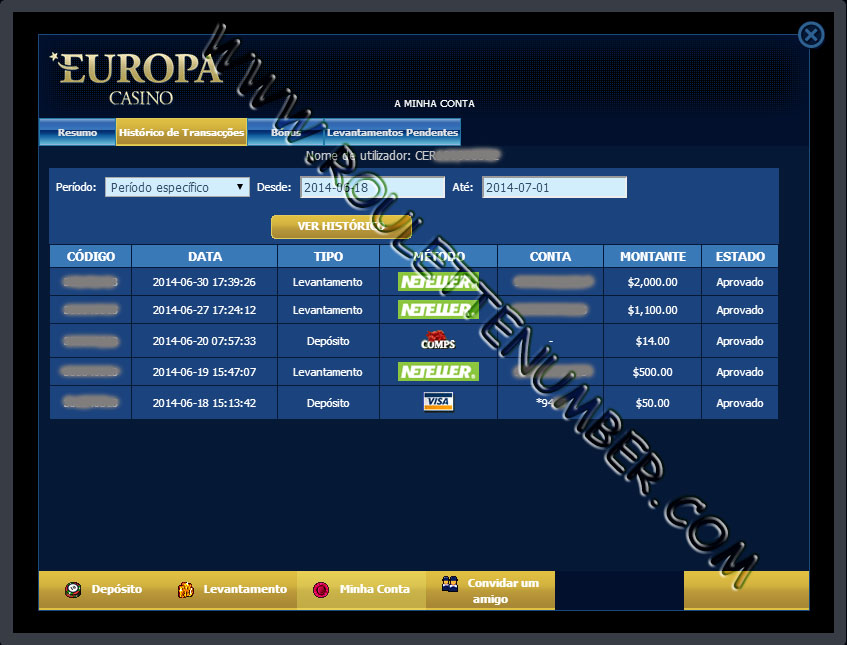Click Levantamento type in 2014-06-19 row
The image size is (847, 645).
[327, 372]
